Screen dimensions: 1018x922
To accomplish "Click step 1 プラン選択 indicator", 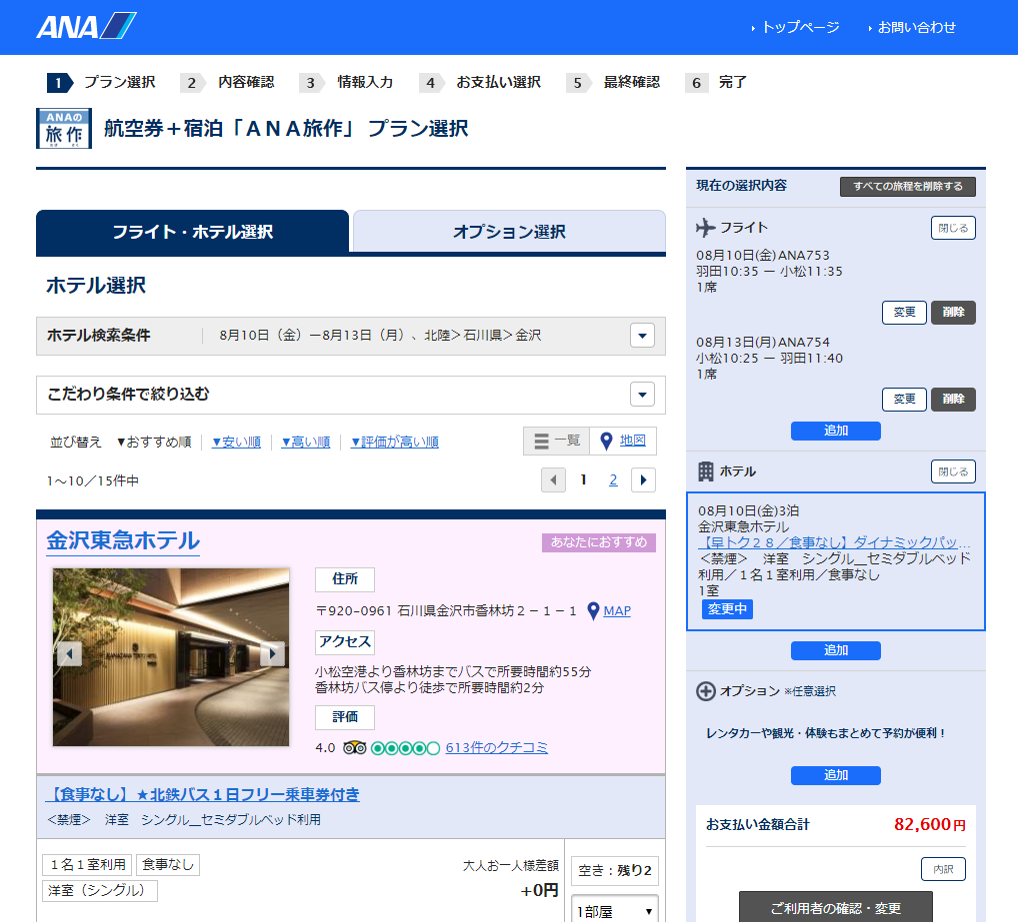I will [102, 82].
